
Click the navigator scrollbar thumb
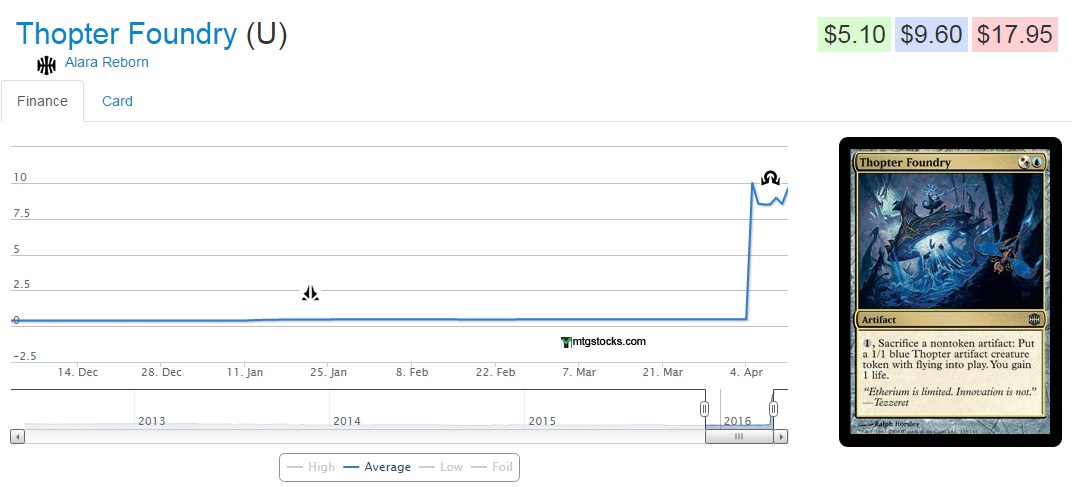(739, 436)
